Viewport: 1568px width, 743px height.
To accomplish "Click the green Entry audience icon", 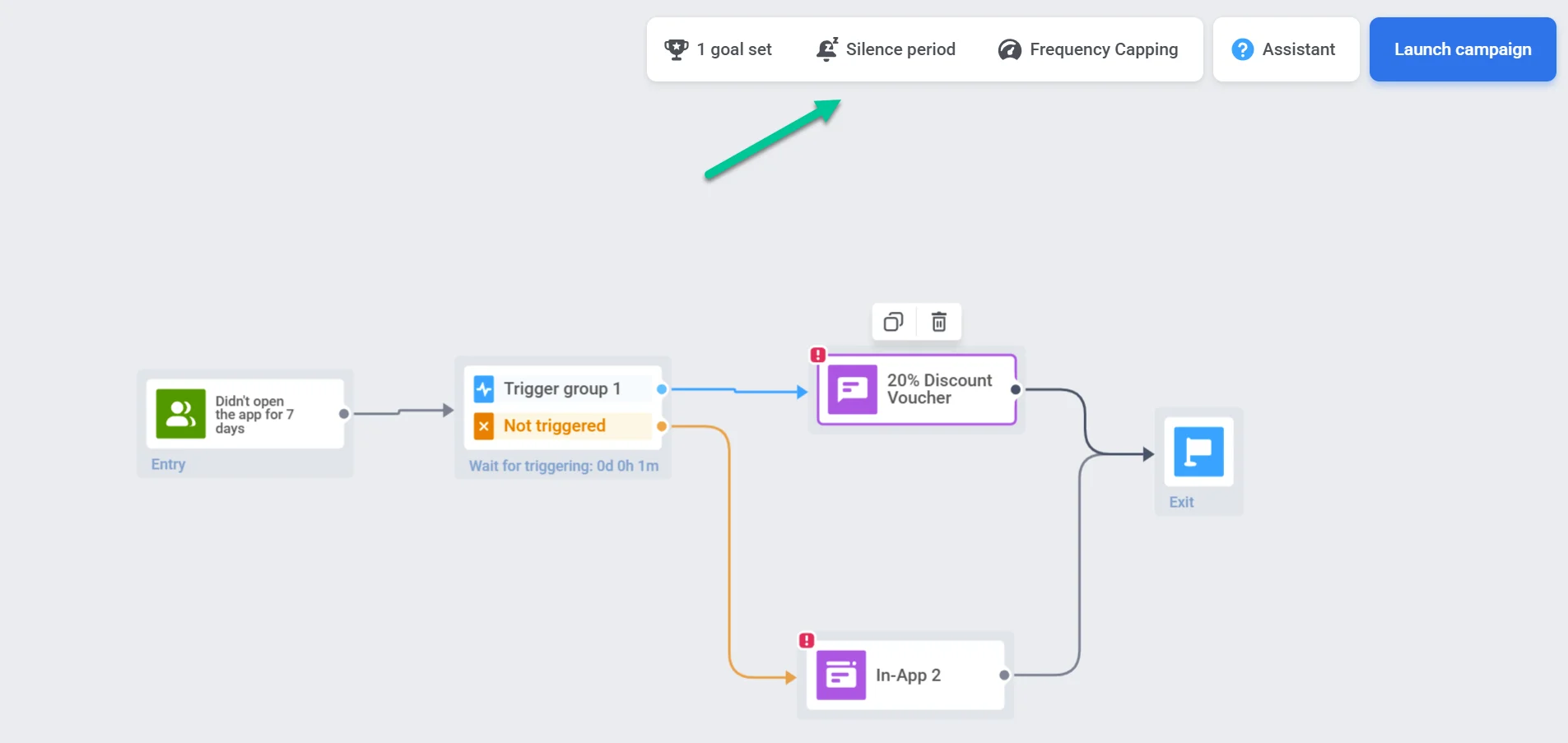I will click(x=181, y=414).
